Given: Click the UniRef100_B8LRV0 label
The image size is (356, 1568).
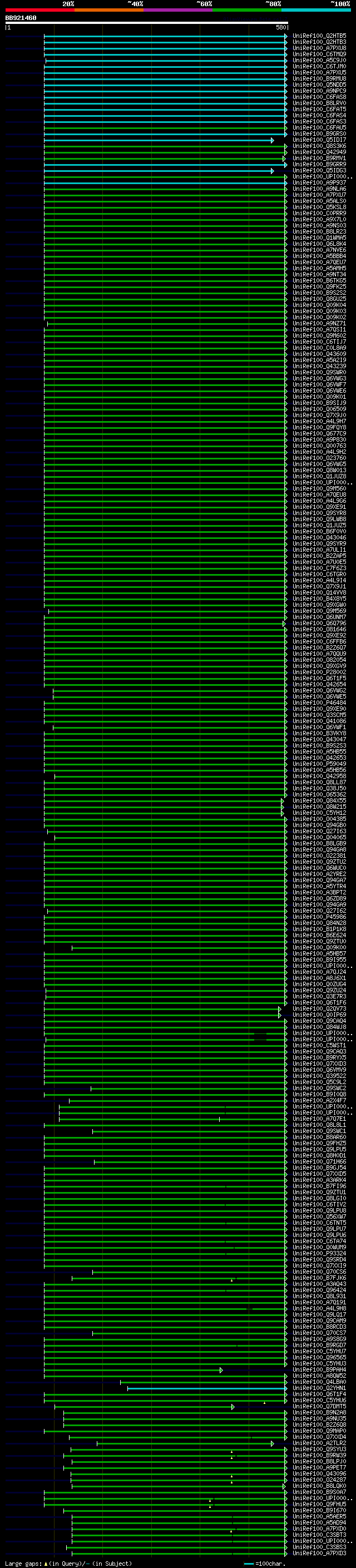Looking at the screenshot, I should click(319, 103).
